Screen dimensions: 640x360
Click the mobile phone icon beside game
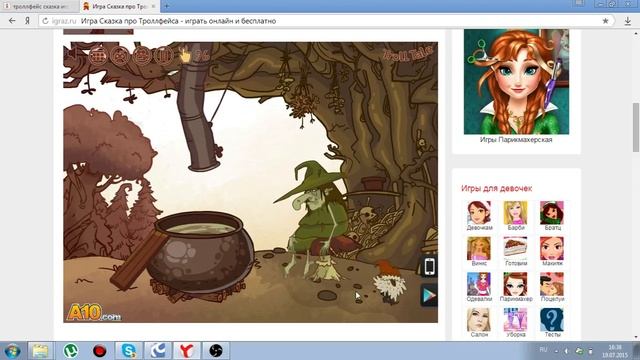pos(429,267)
